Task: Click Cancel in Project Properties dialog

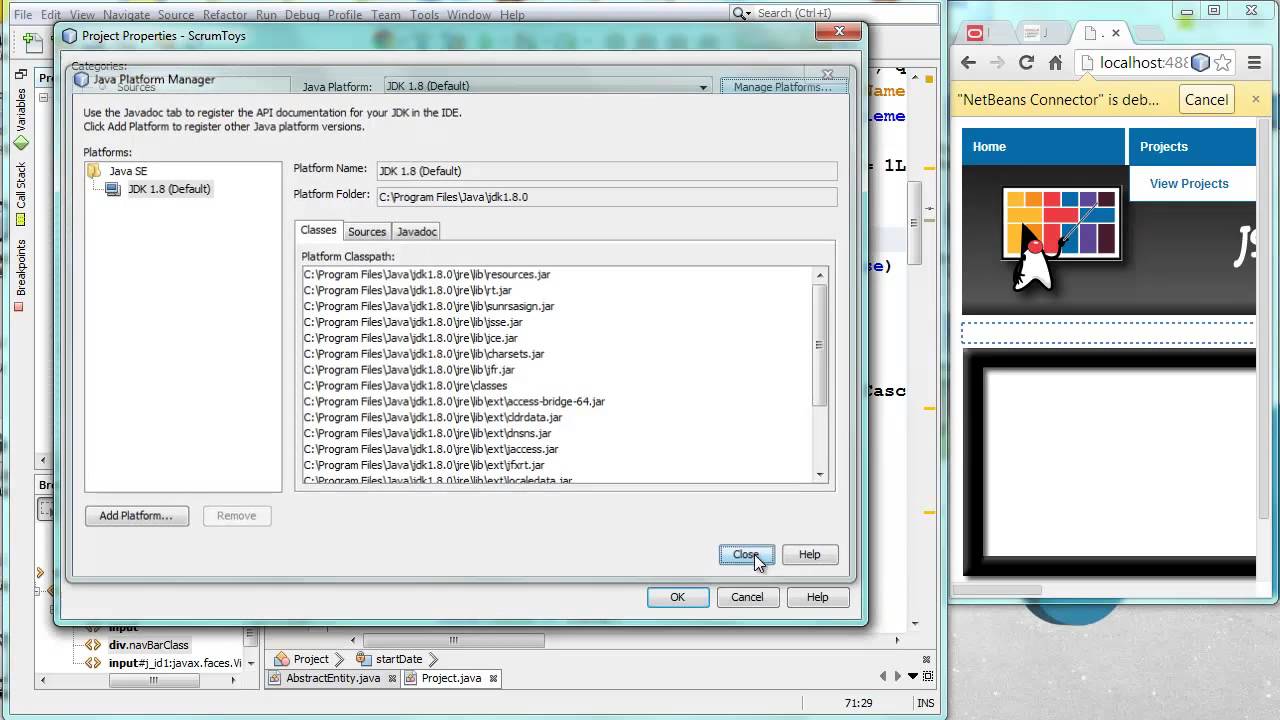Action: (747, 597)
